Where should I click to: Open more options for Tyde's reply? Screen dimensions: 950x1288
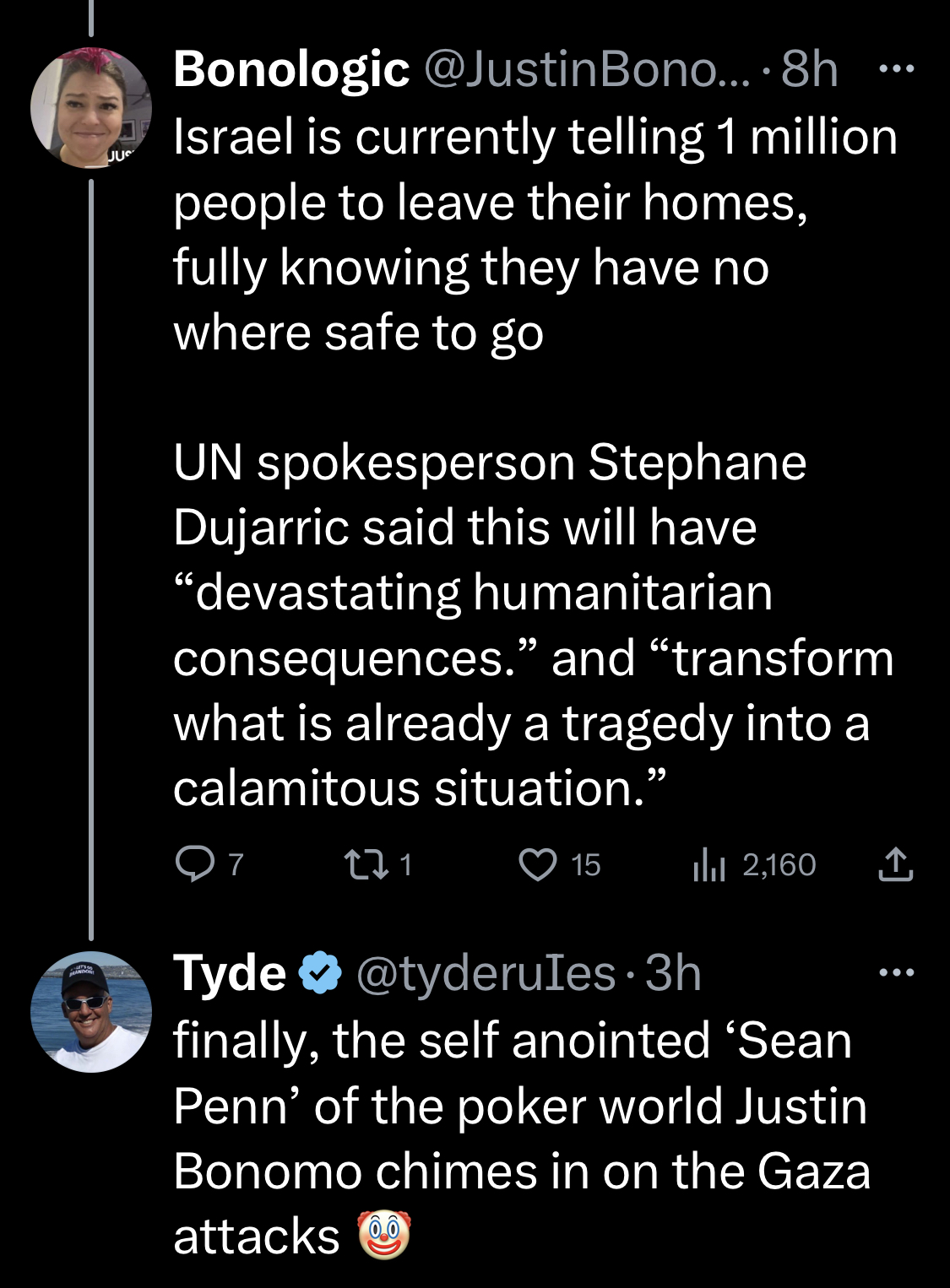click(x=896, y=973)
